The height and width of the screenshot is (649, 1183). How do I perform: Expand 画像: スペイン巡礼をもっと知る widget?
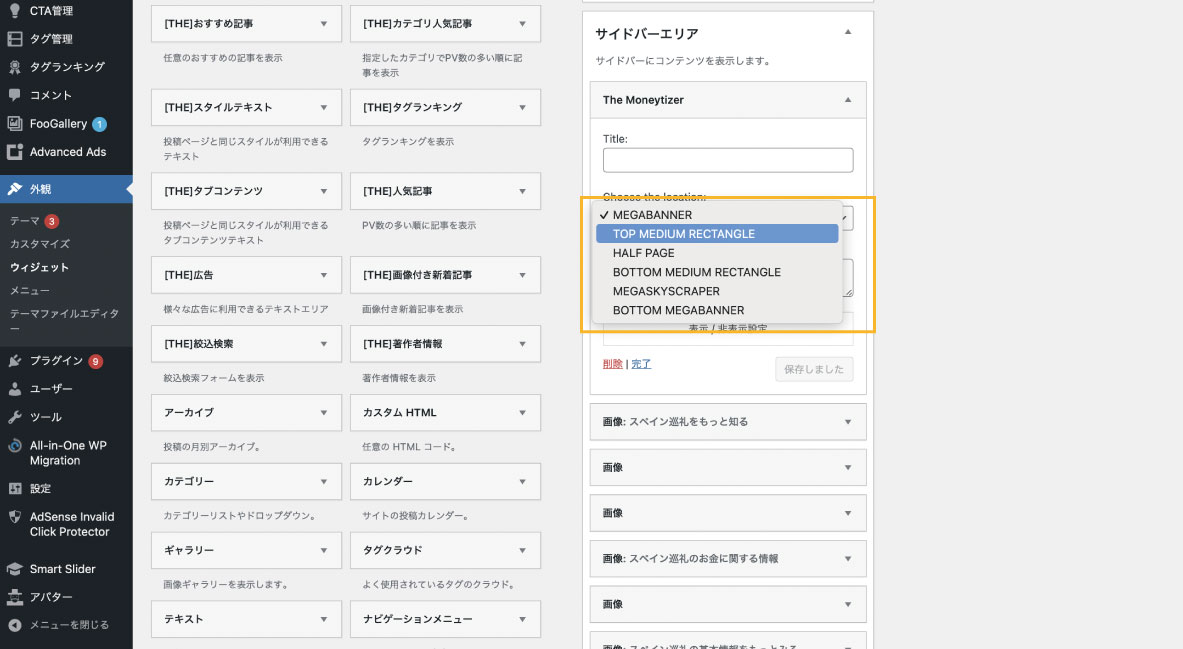pos(848,422)
